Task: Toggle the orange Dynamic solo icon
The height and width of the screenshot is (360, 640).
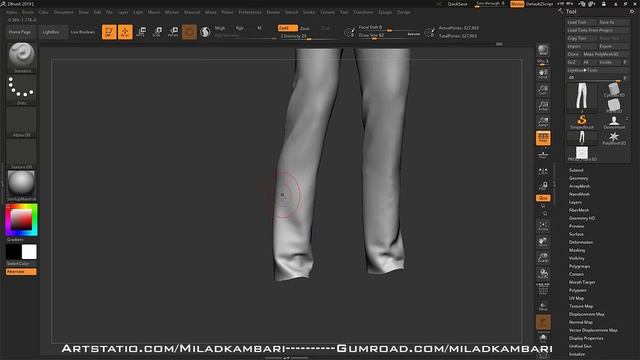Action: (543, 322)
